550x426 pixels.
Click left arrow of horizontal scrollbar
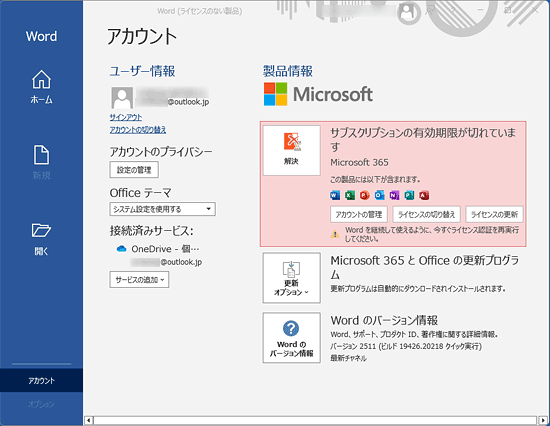pos(89,420)
